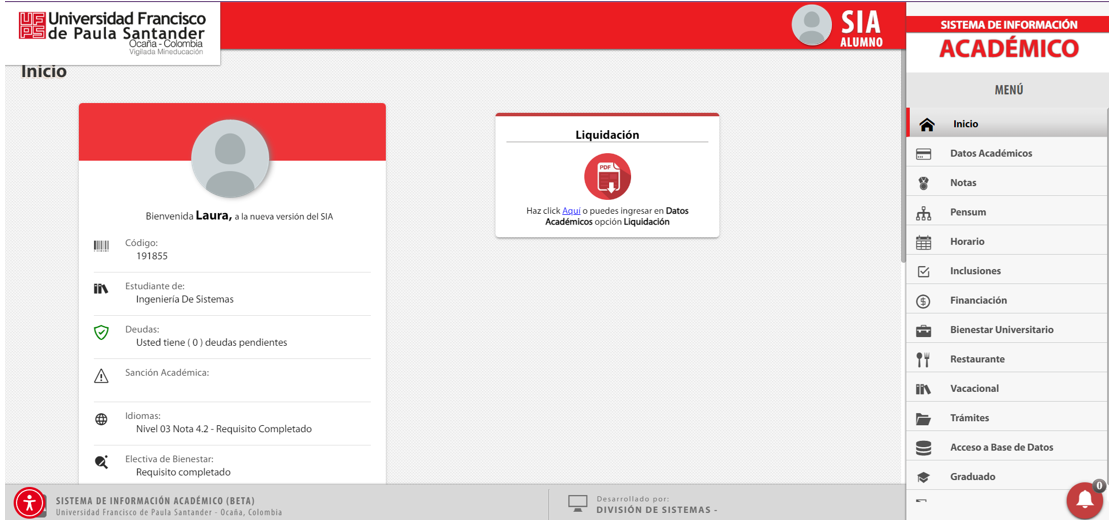Click the home icon beside Inicio
Screen dimensions: 1109x520
pos(926,125)
